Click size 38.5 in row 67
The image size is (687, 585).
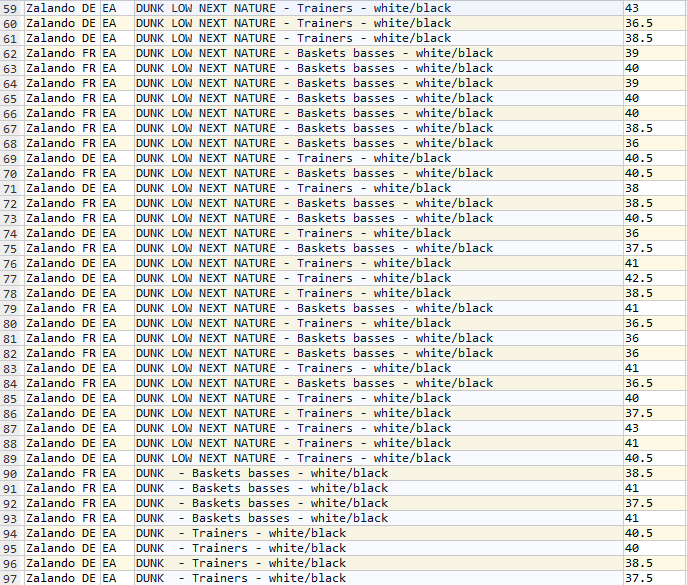655,128
